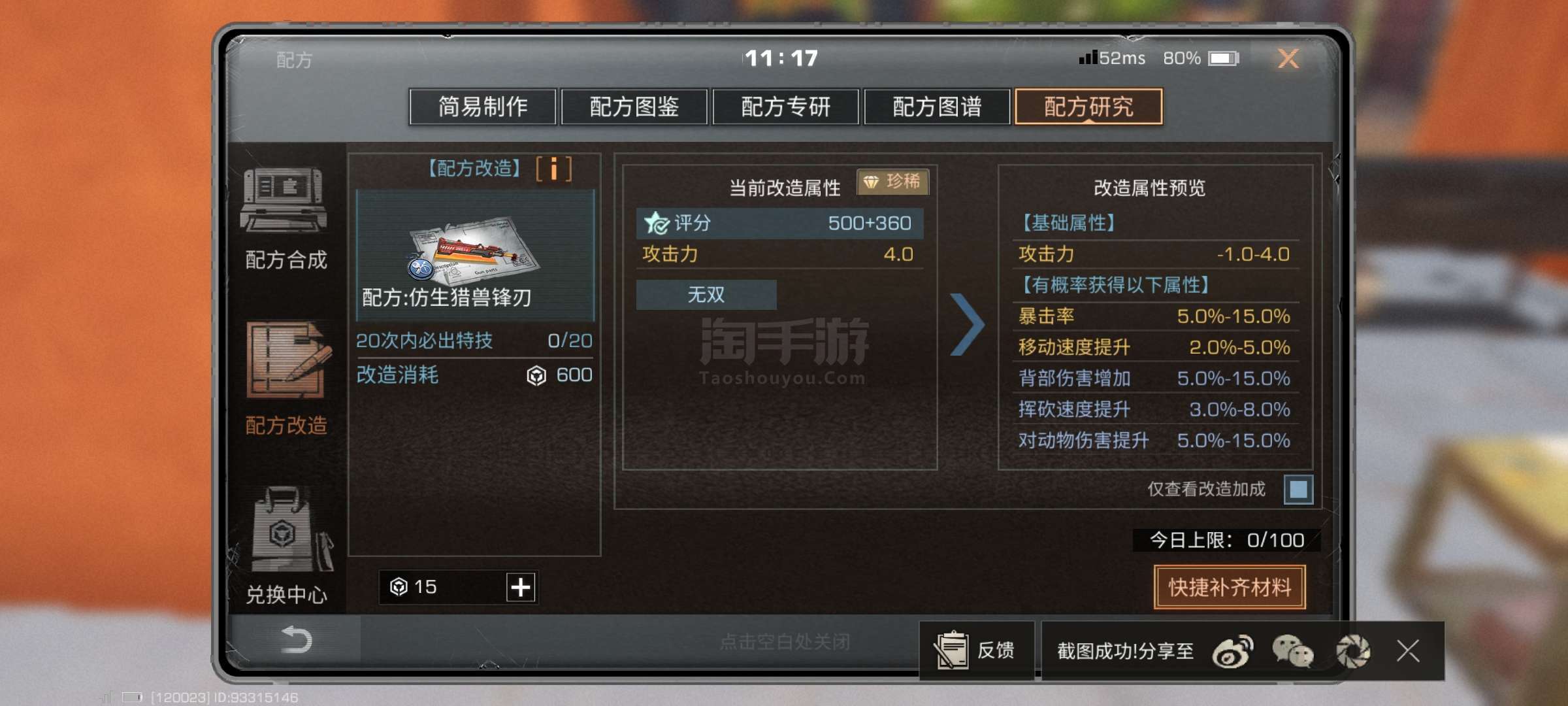
Task: Click the info icon beside 配方改造 title
Action: (x=554, y=169)
